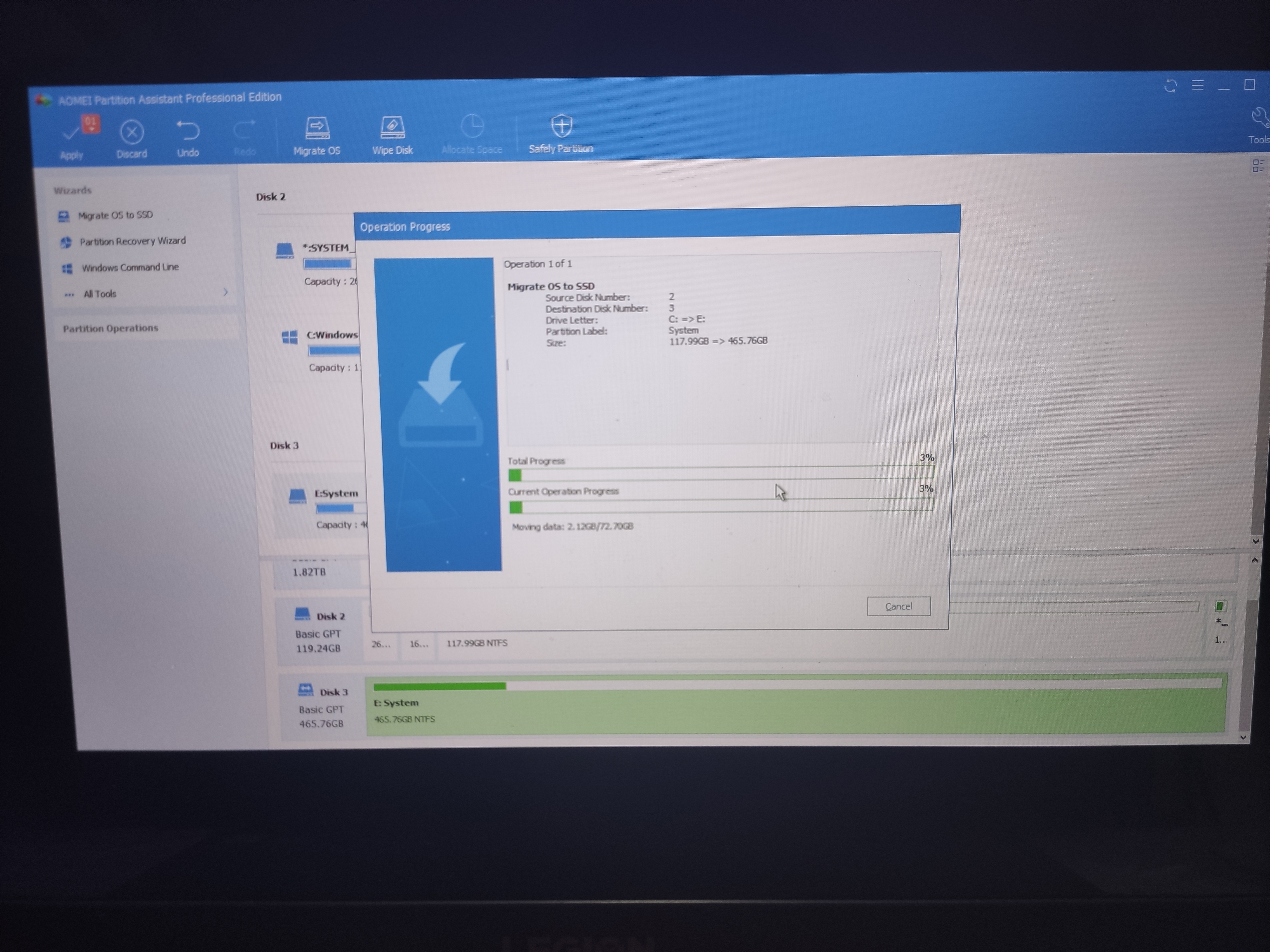Open the hamburger menu in title bar
This screenshot has width=1270, height=952.
point(1198,86)
